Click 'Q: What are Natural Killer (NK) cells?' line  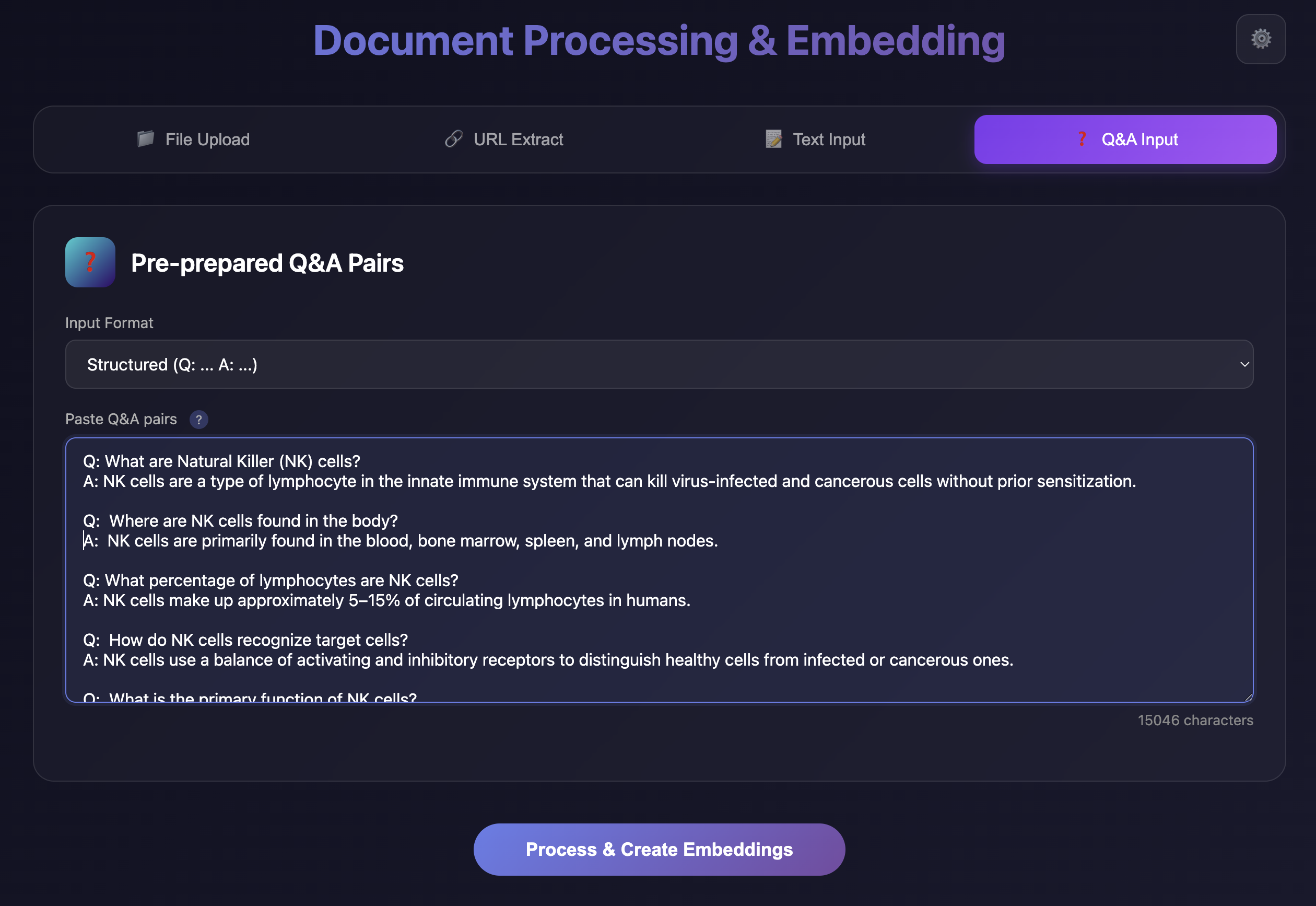(x=222, y=461)
